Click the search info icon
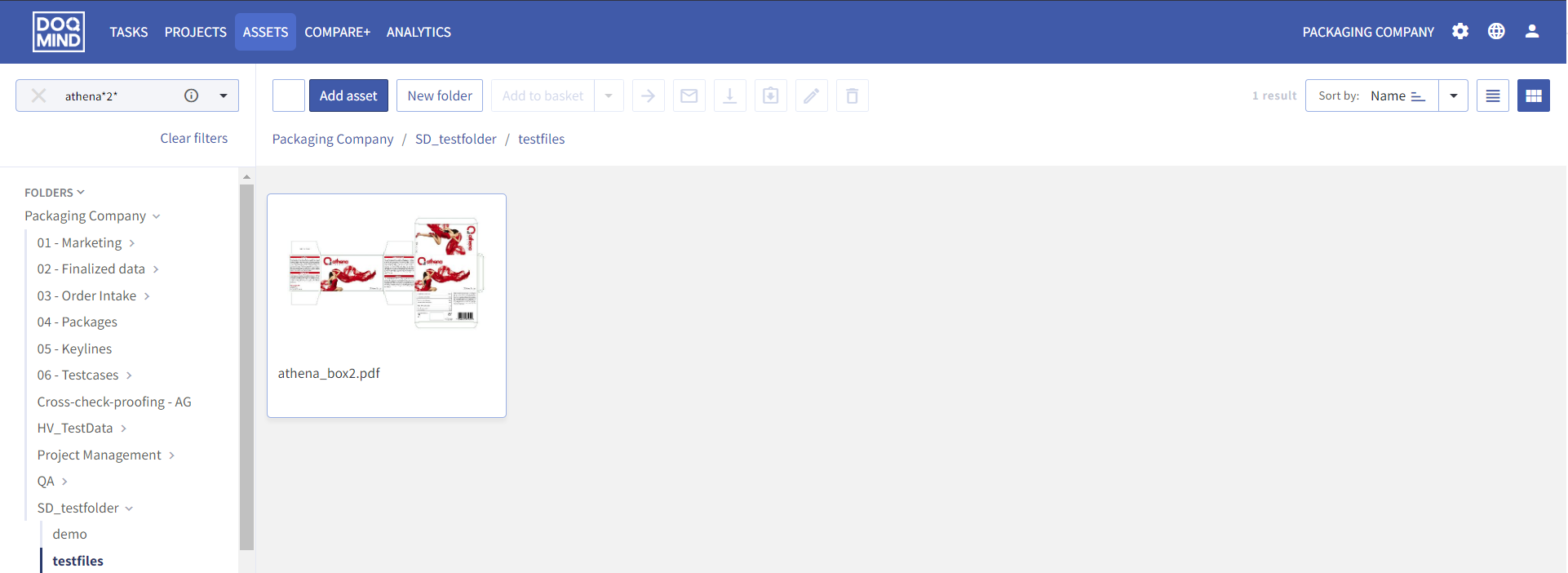 192,95
